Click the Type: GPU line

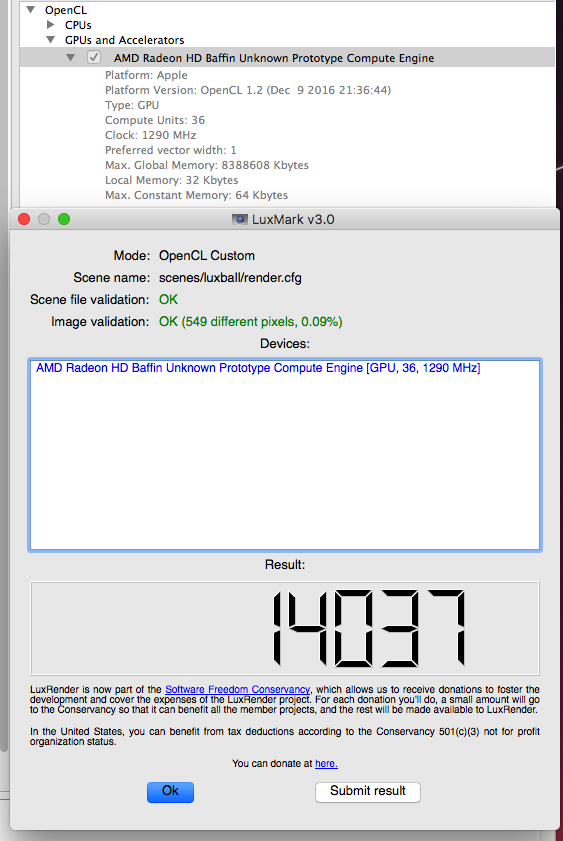[x=132, y=105]
